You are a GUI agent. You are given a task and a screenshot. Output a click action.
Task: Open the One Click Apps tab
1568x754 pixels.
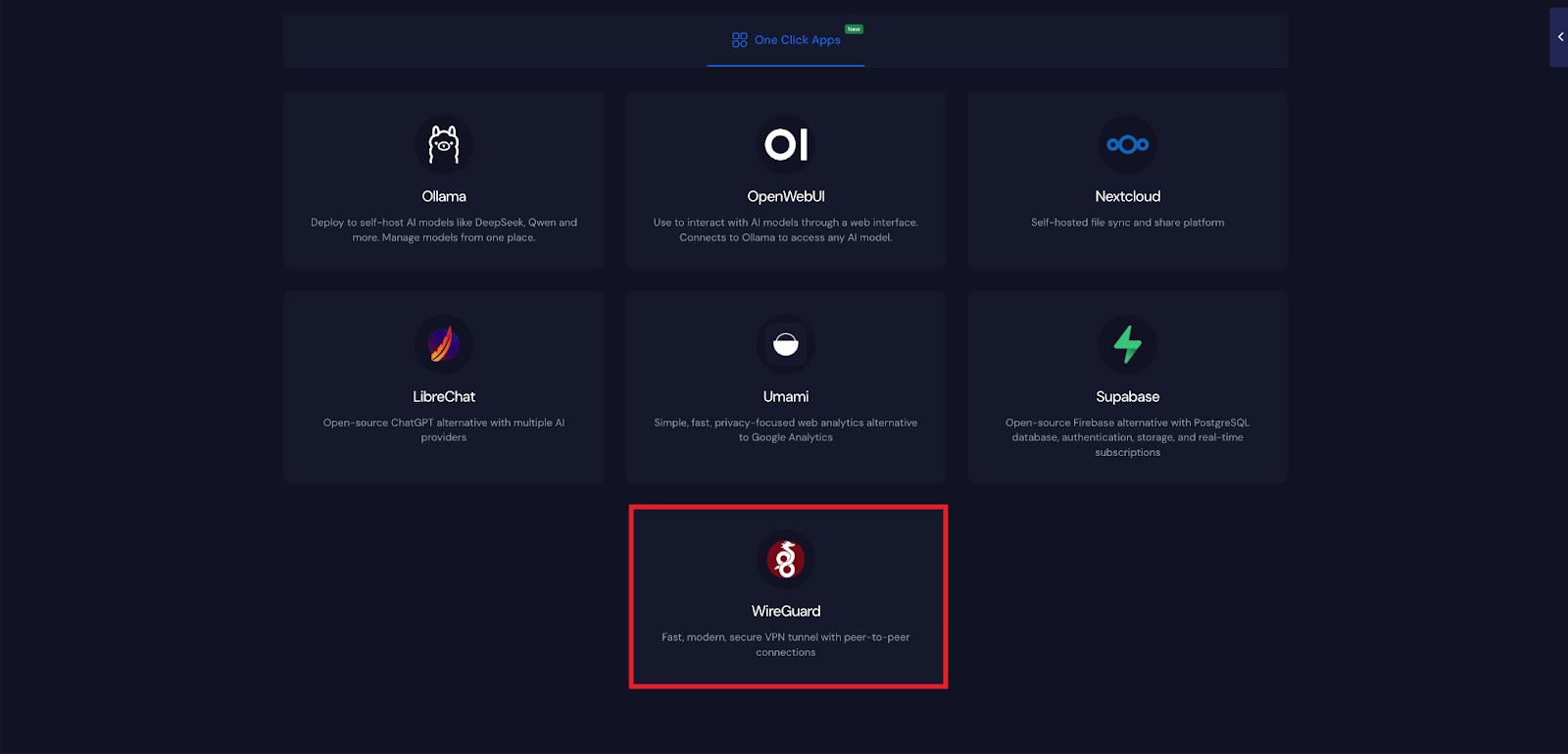(797, 40)
